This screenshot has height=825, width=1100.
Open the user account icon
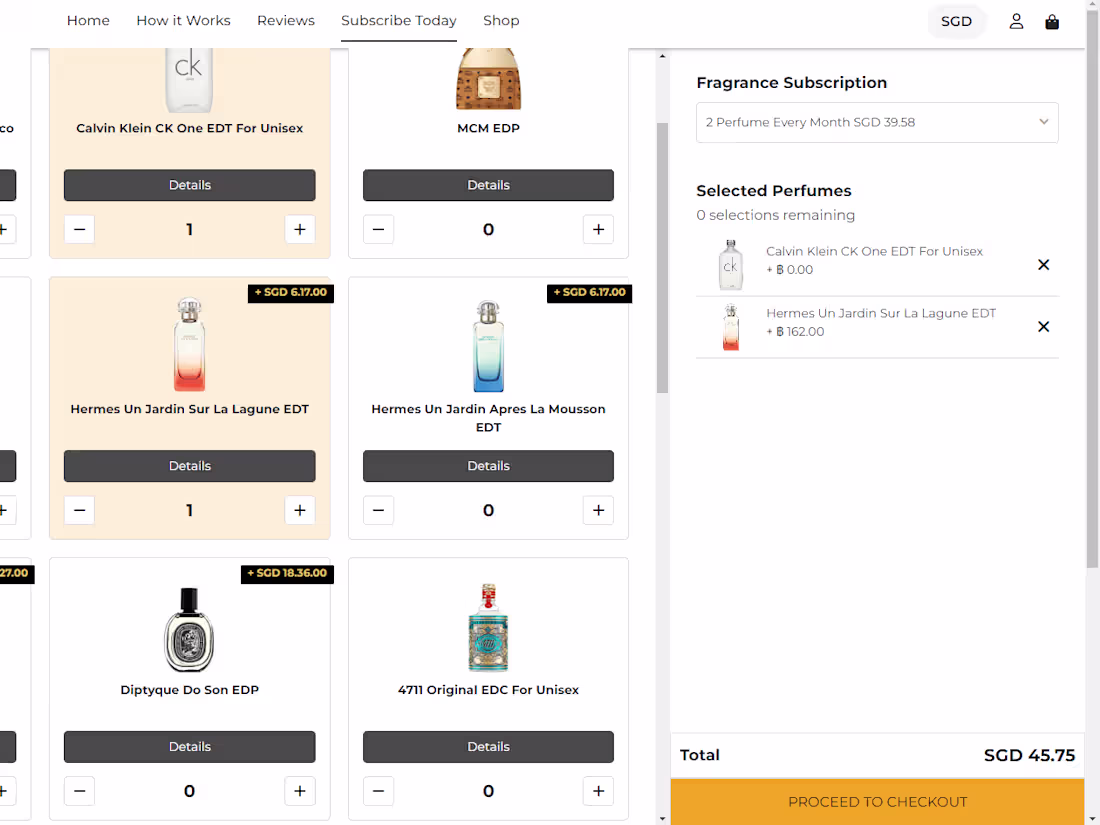pyautogui.click(x=1016, y=21)
